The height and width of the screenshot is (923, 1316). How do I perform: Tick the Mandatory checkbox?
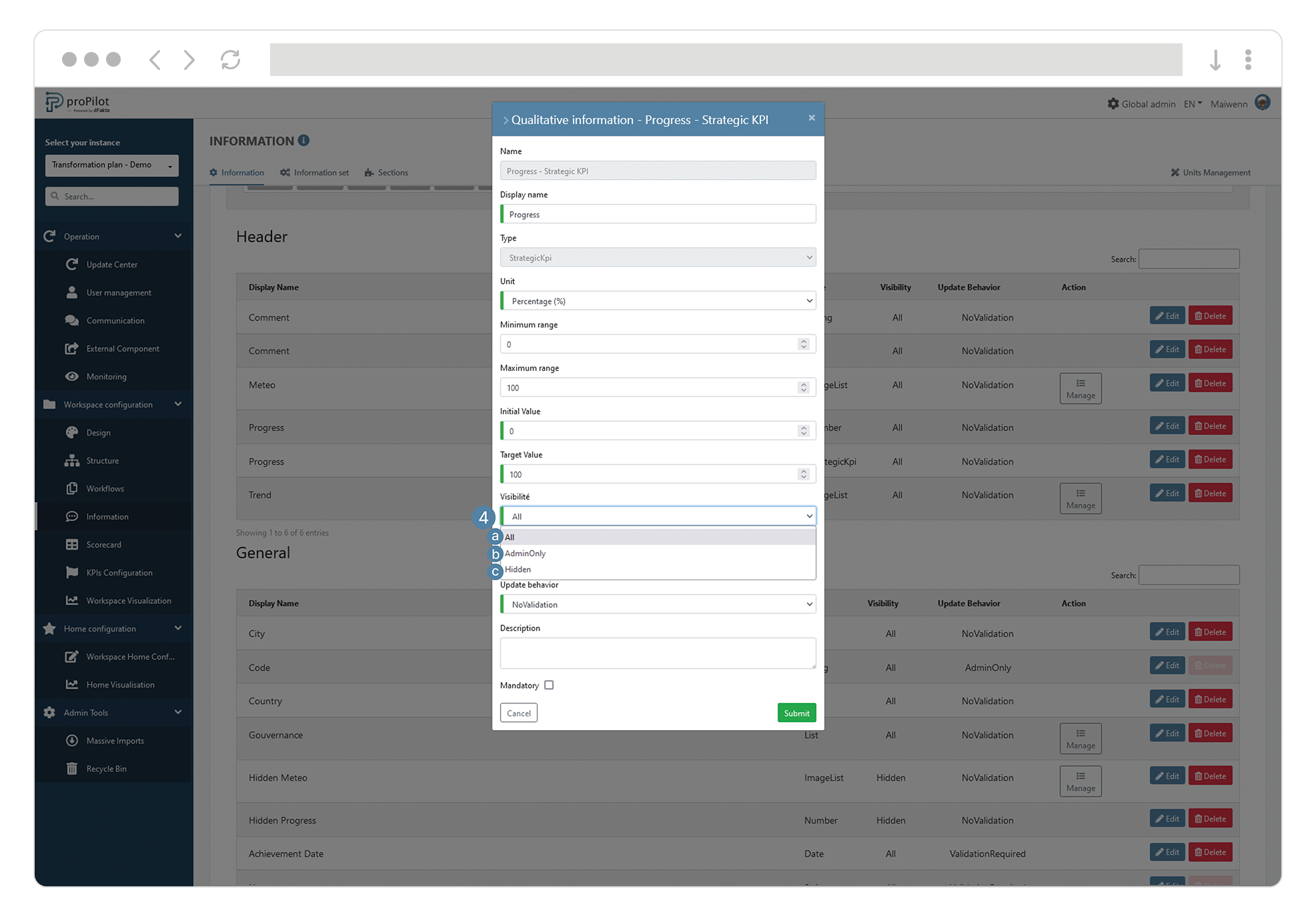coord(549,685)
